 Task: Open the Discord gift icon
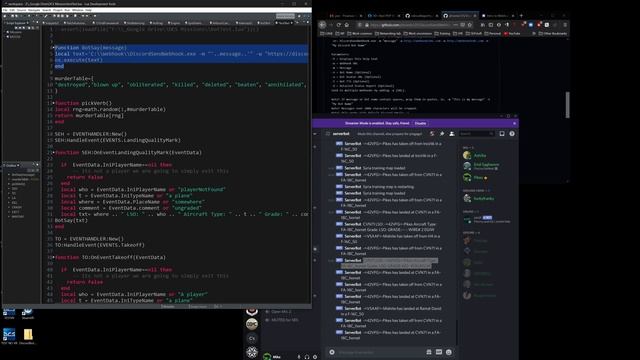[x=429, y=352]
